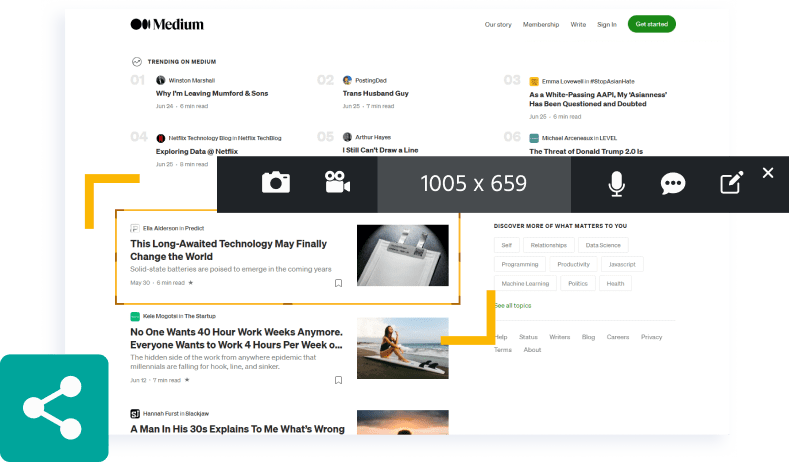This screenshot has height=462, width=789.
Task: Select the Data Science topic tag
Action: (603, 245)
